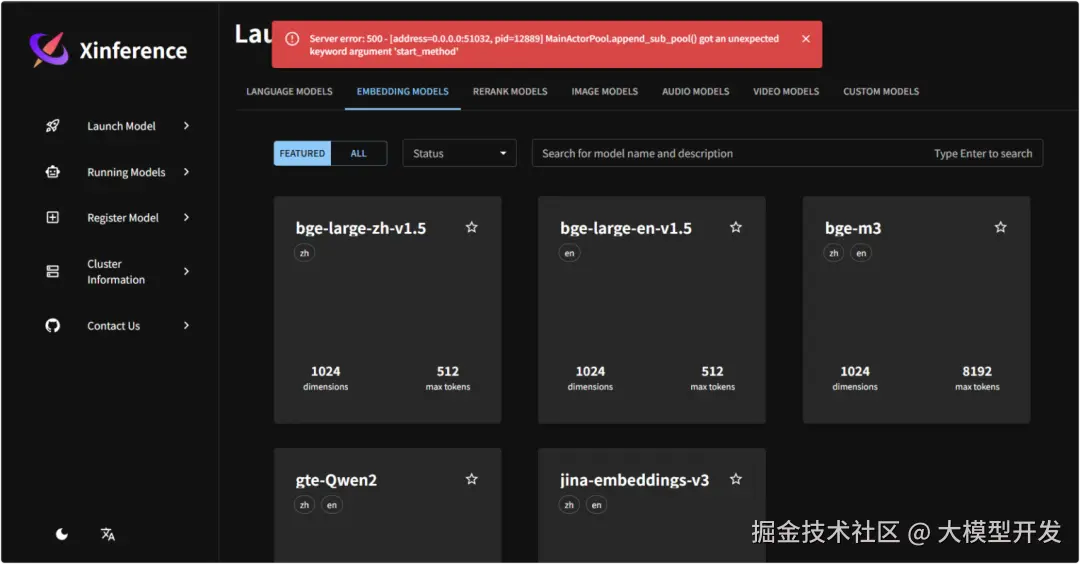The height and width of the screenshot is (564, 1080).
Task: Star the gte-Qwen2 model
Action: 472,479
